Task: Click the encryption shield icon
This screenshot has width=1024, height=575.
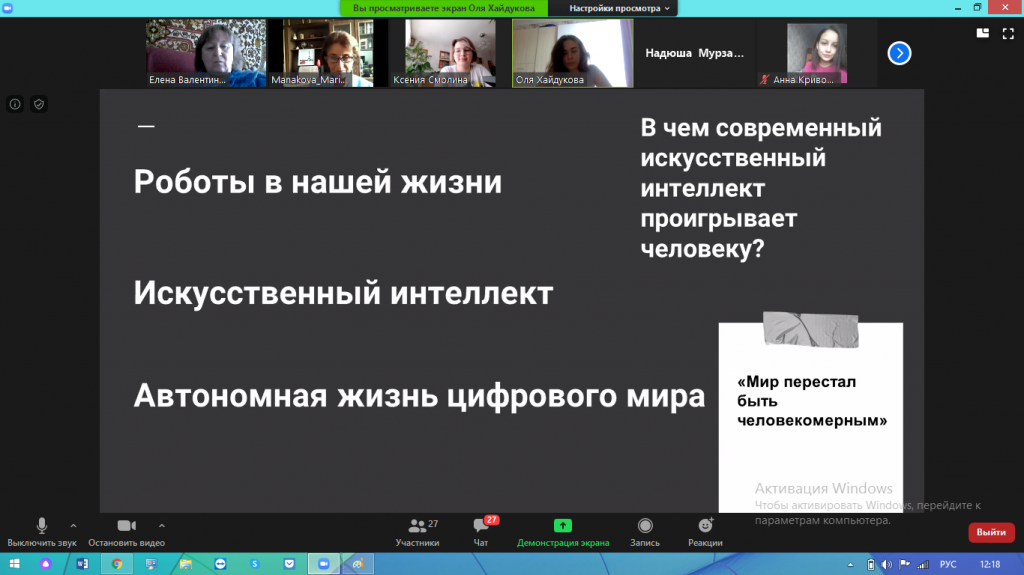Action: click(x=39, y=104)
